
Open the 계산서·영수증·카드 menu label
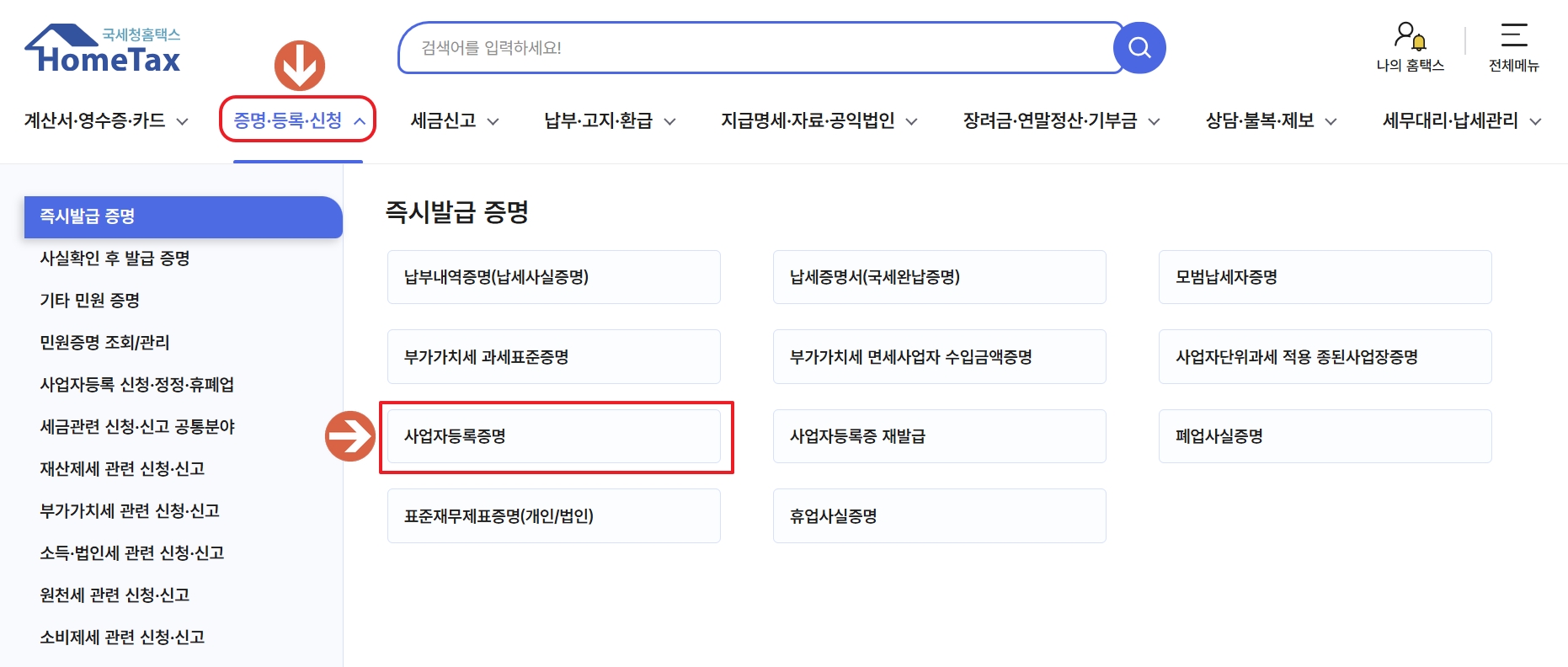click(x=94, y=120)
